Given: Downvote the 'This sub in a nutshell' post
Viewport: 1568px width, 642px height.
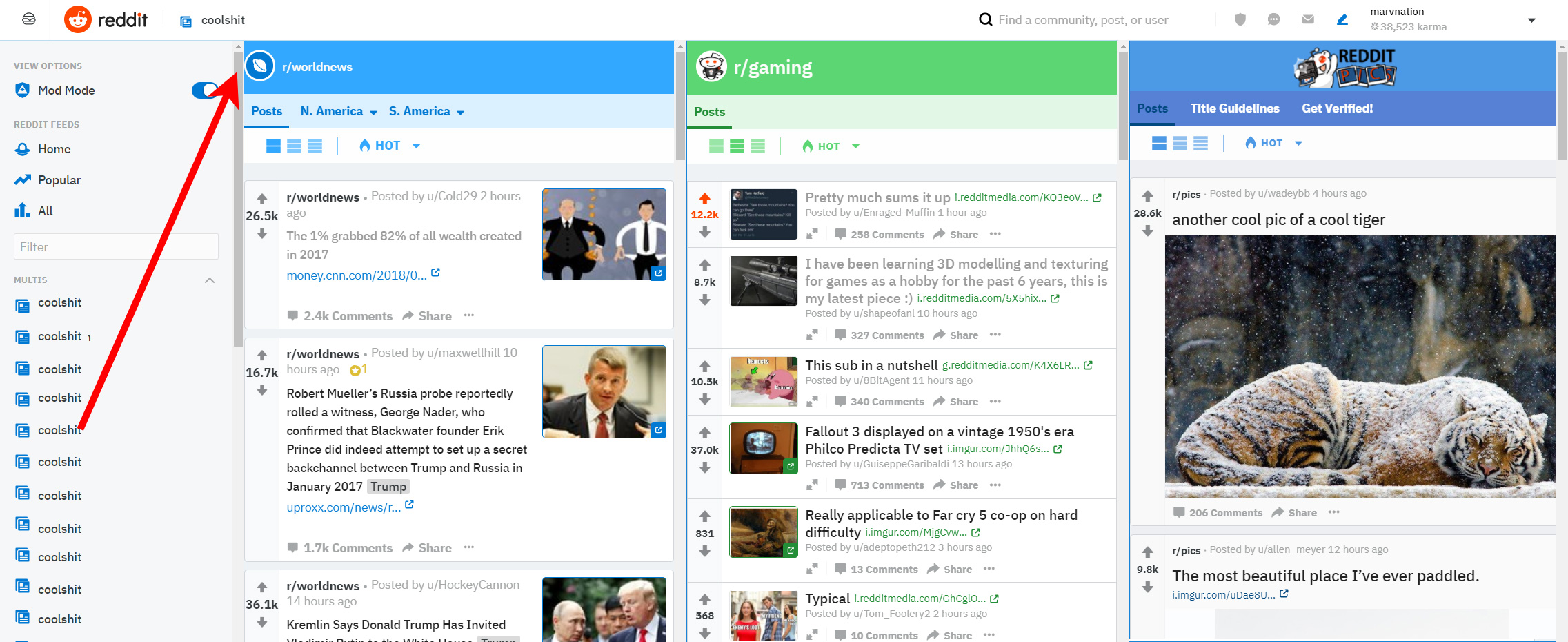Looking at the screenshot, I should 704,399.
